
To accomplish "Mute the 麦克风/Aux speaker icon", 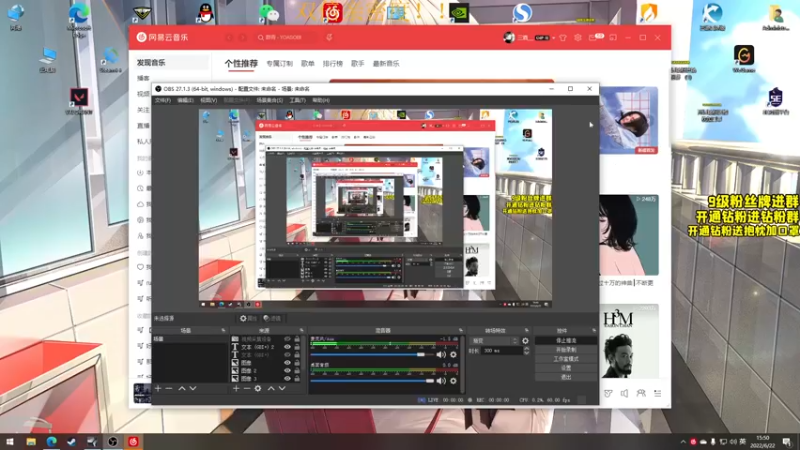I will pos(441,355).
